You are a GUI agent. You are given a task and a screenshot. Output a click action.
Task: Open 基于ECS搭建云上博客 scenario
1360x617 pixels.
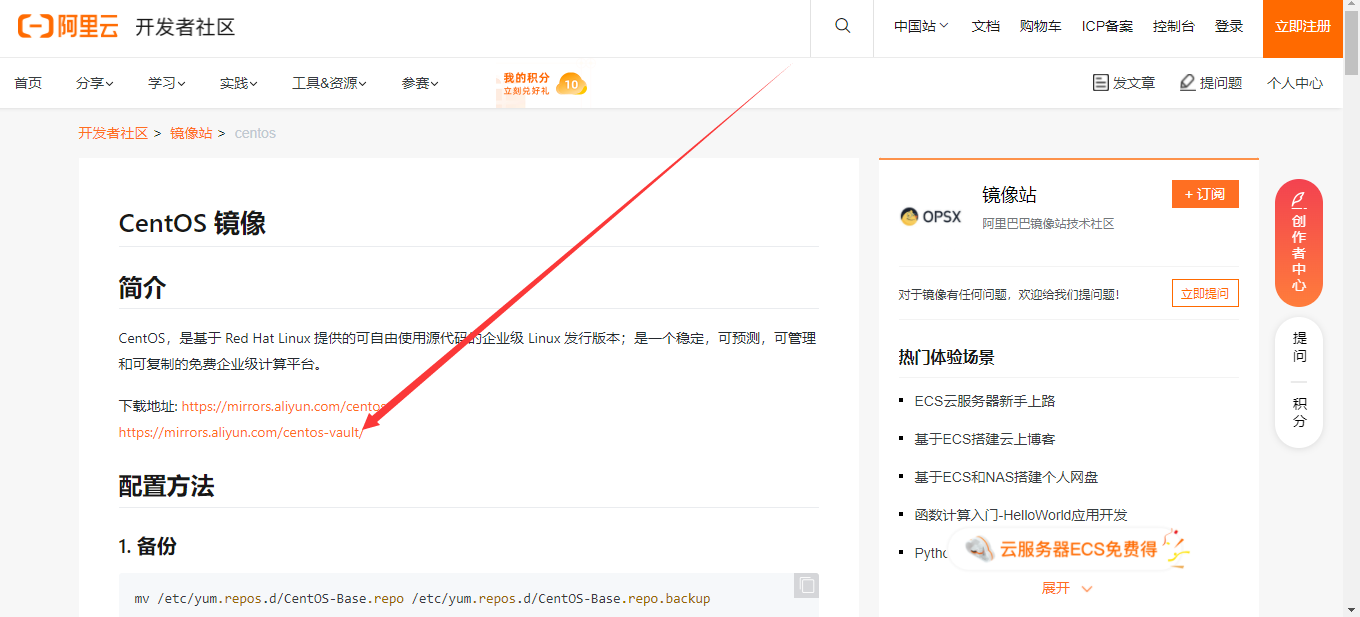pyautogui.click(x=985, y=439)
